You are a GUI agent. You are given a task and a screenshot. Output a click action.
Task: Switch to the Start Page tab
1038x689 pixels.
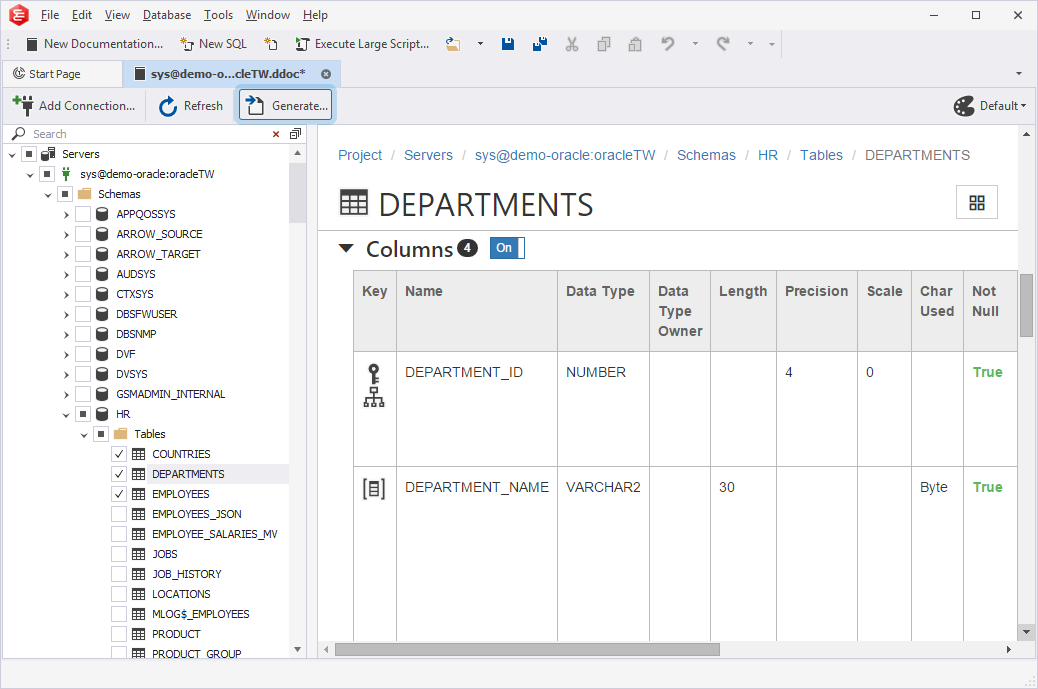(x=62, y=74)
